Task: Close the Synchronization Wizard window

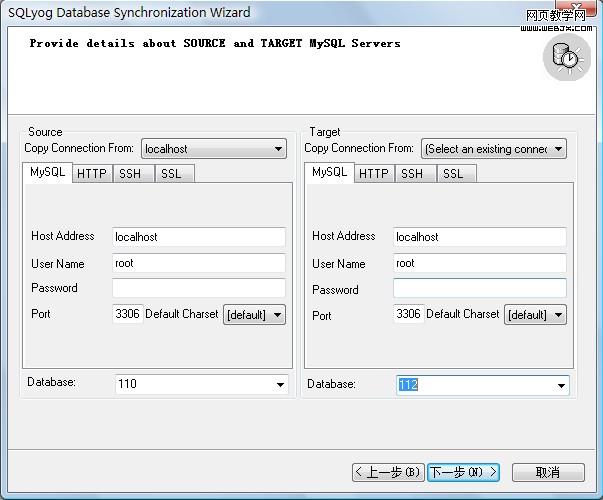Action: 576,6
